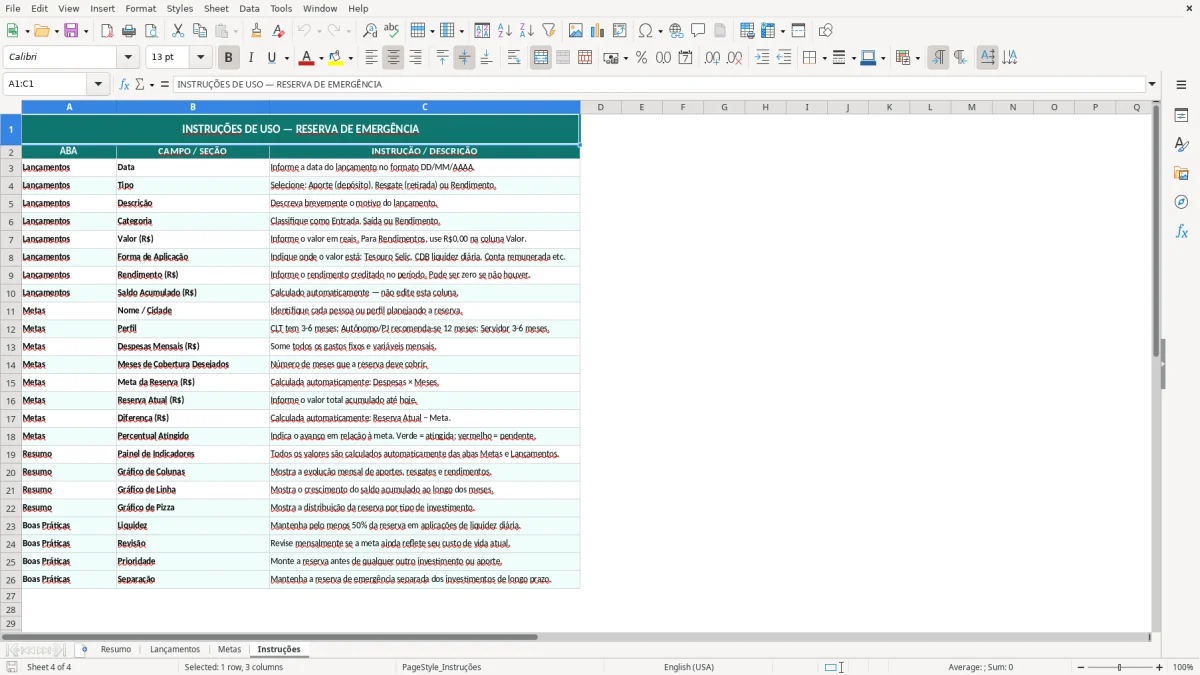Click the Print icon
1200x675 pixels.
129,31
